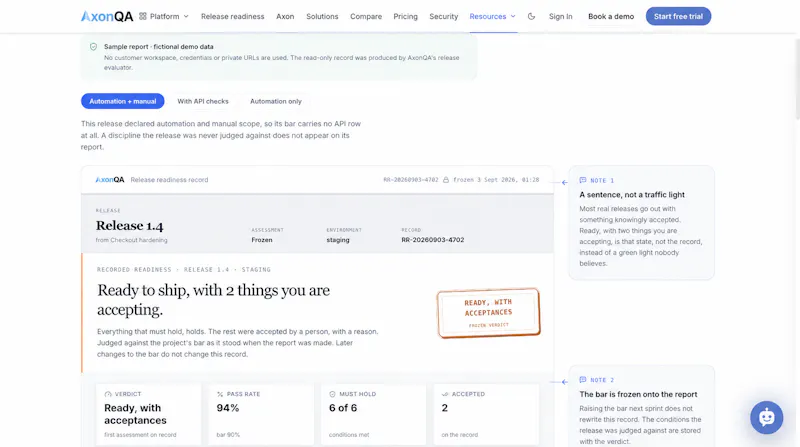The image size is (800, 447).
Task: Click the Frozen assessment value
Action: pos(262,240)
